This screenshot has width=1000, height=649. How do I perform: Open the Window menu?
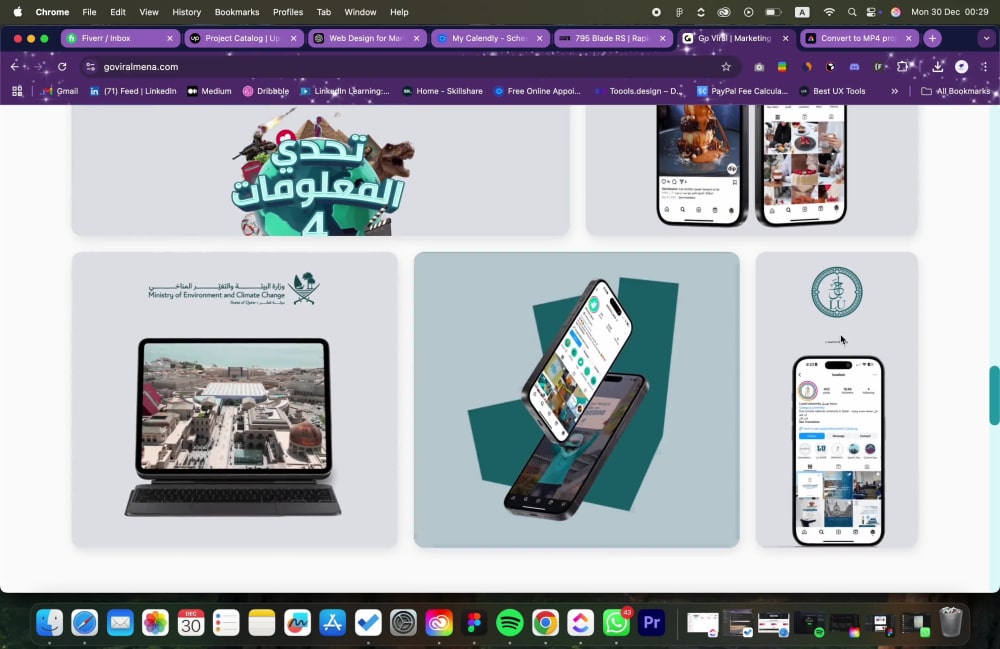(360, 11)
